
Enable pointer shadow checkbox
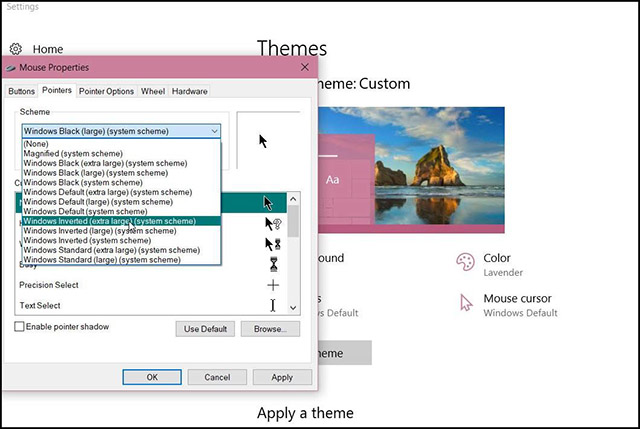(20, 327)
